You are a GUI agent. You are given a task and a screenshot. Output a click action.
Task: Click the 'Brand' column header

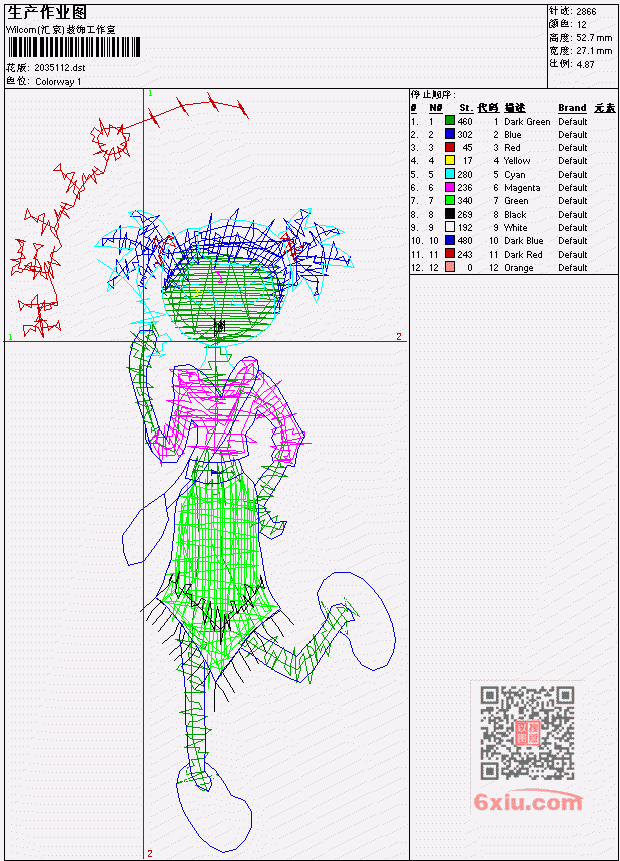point(572,108)
